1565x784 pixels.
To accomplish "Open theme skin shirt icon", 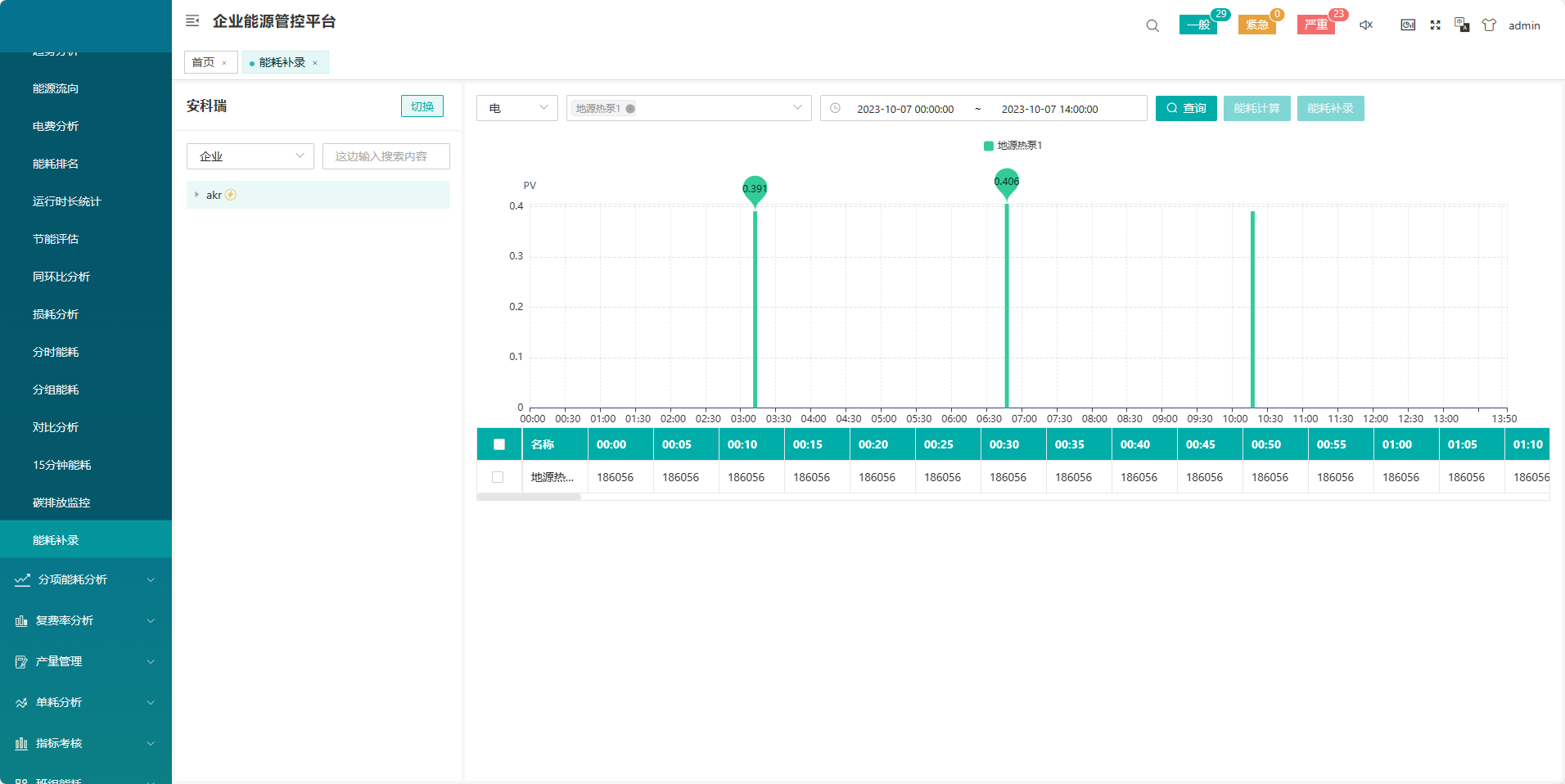I will [x=1489, y=25].
